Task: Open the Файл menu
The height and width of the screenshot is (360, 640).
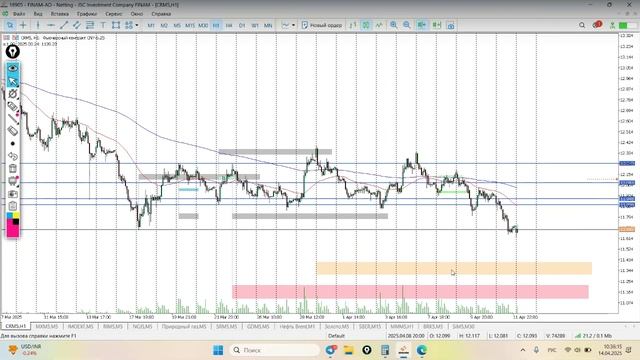Action: pos(19,14)
